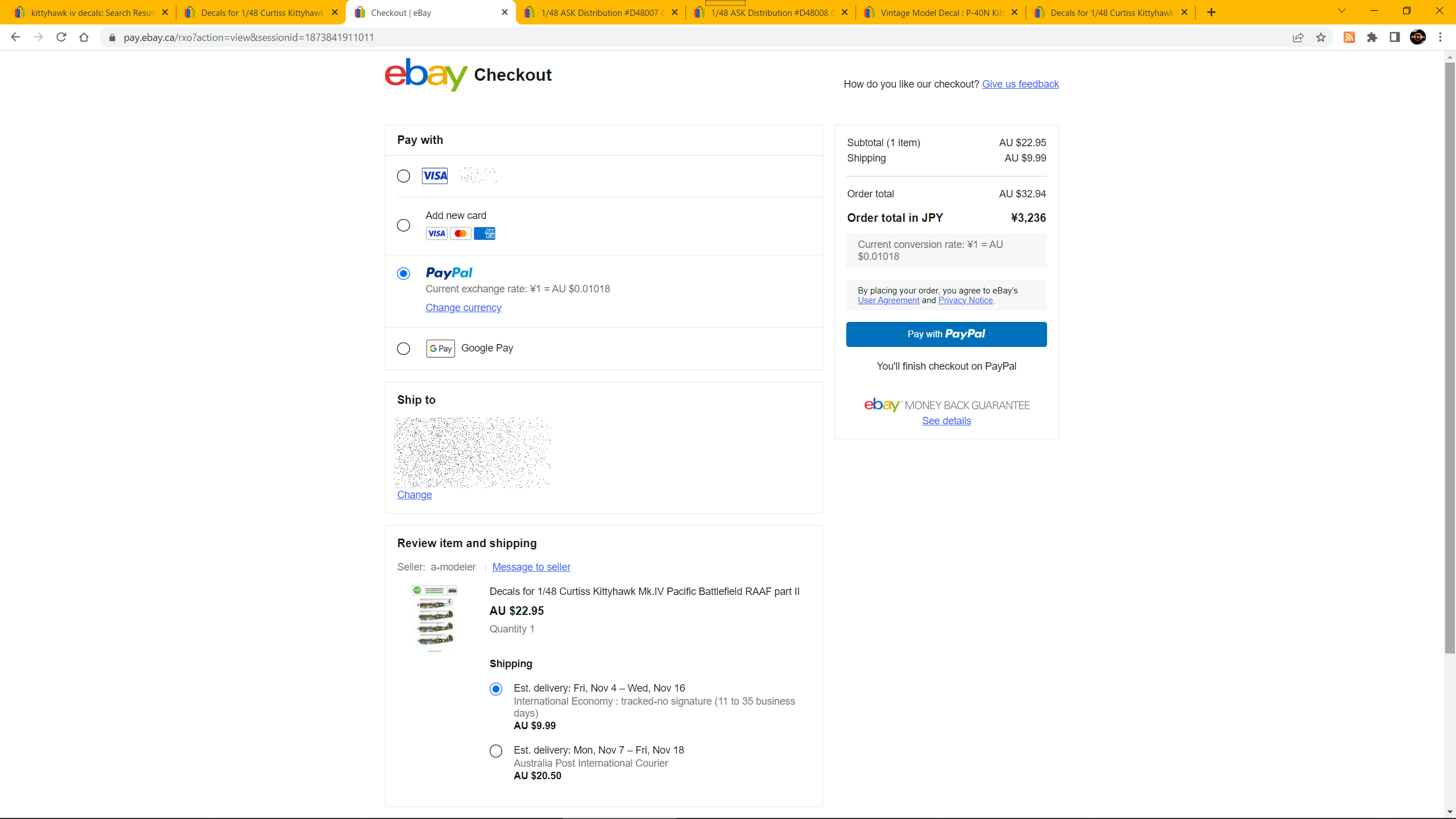The width and height of the screenshot is (1456, 819).
Task: Go back to the previous page
Action: point(15,37)
